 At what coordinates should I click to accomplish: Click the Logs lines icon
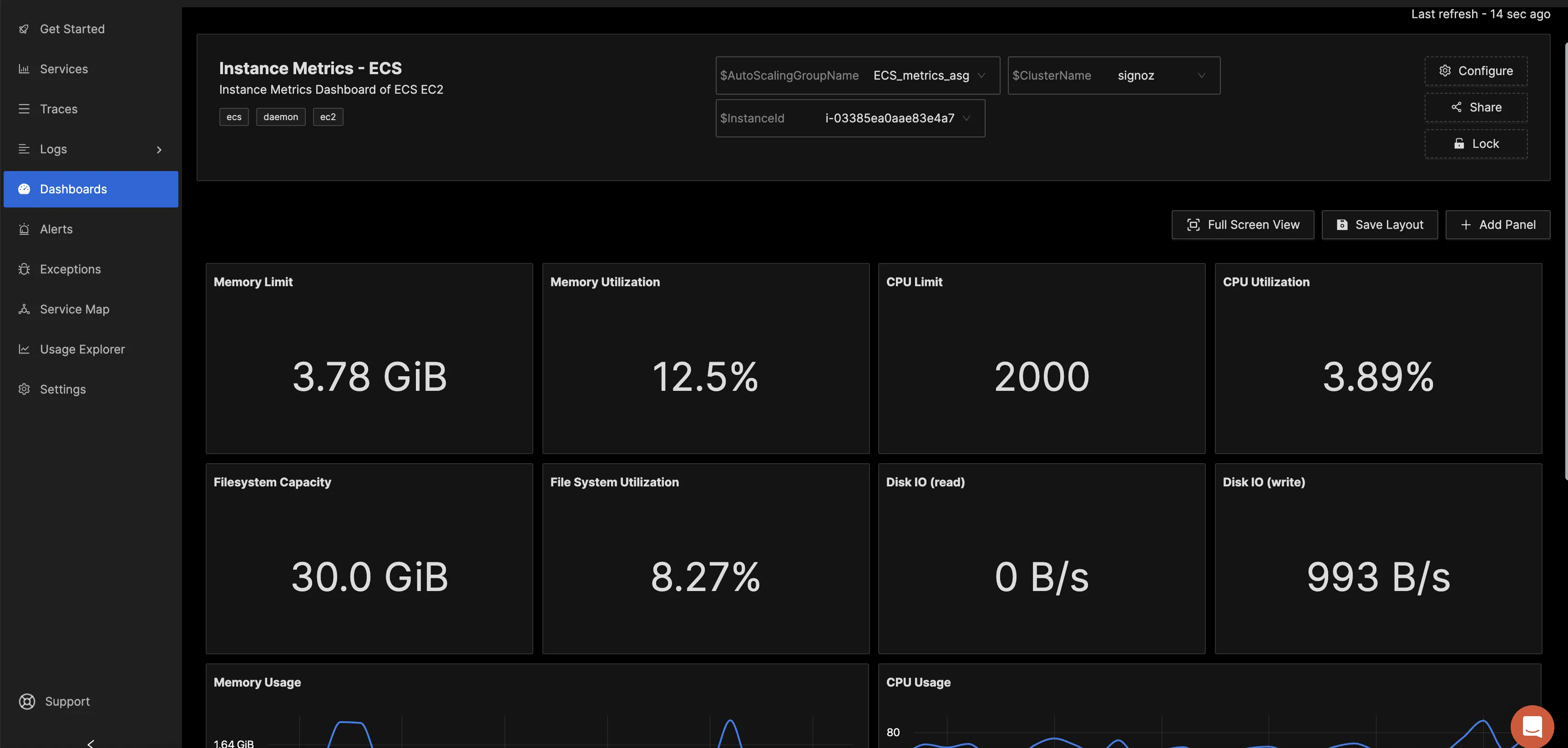tap(24, 149)
